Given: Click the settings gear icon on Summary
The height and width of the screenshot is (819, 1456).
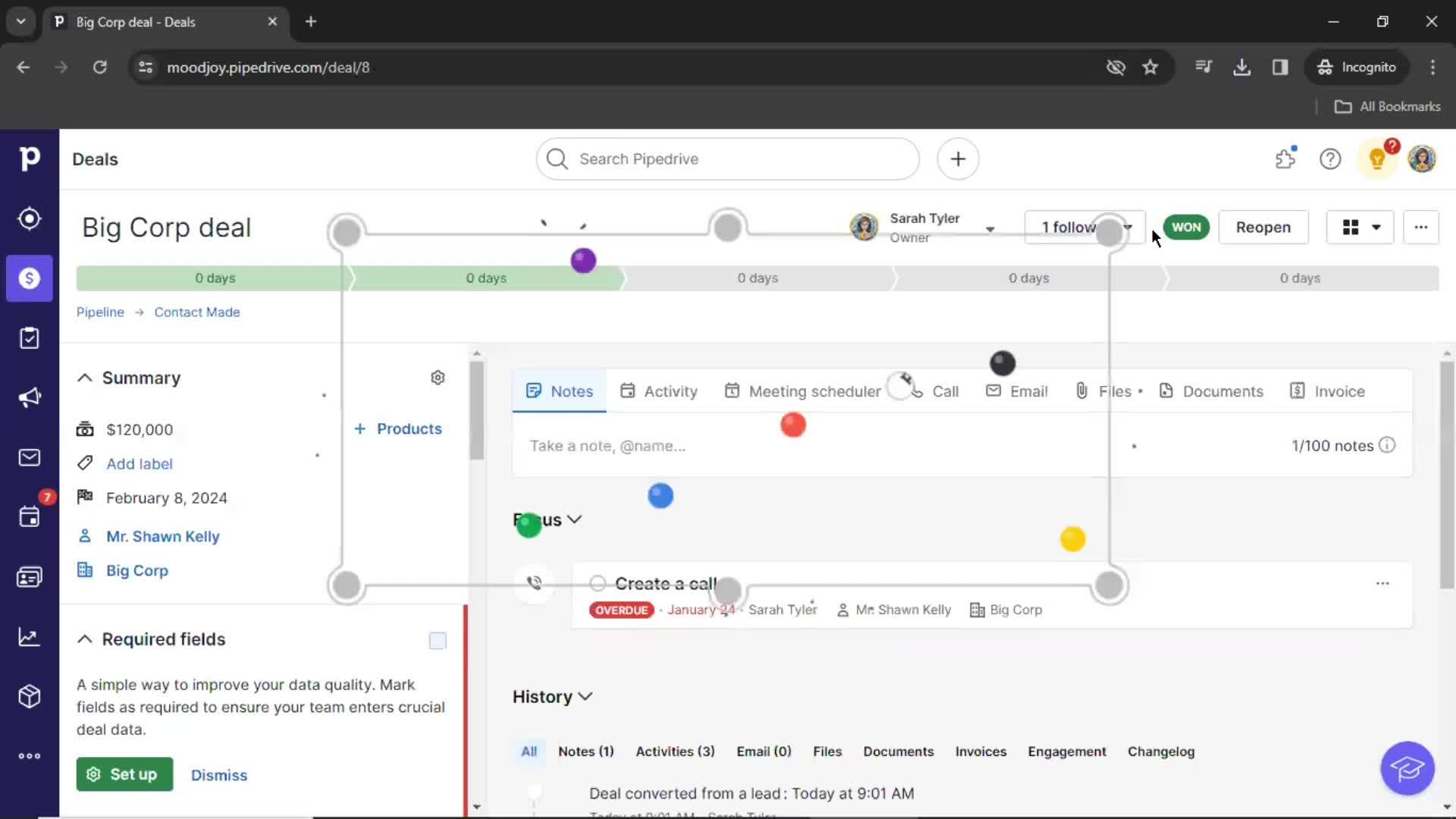Looking at the screenshot, I should click(x=437, y=377).
